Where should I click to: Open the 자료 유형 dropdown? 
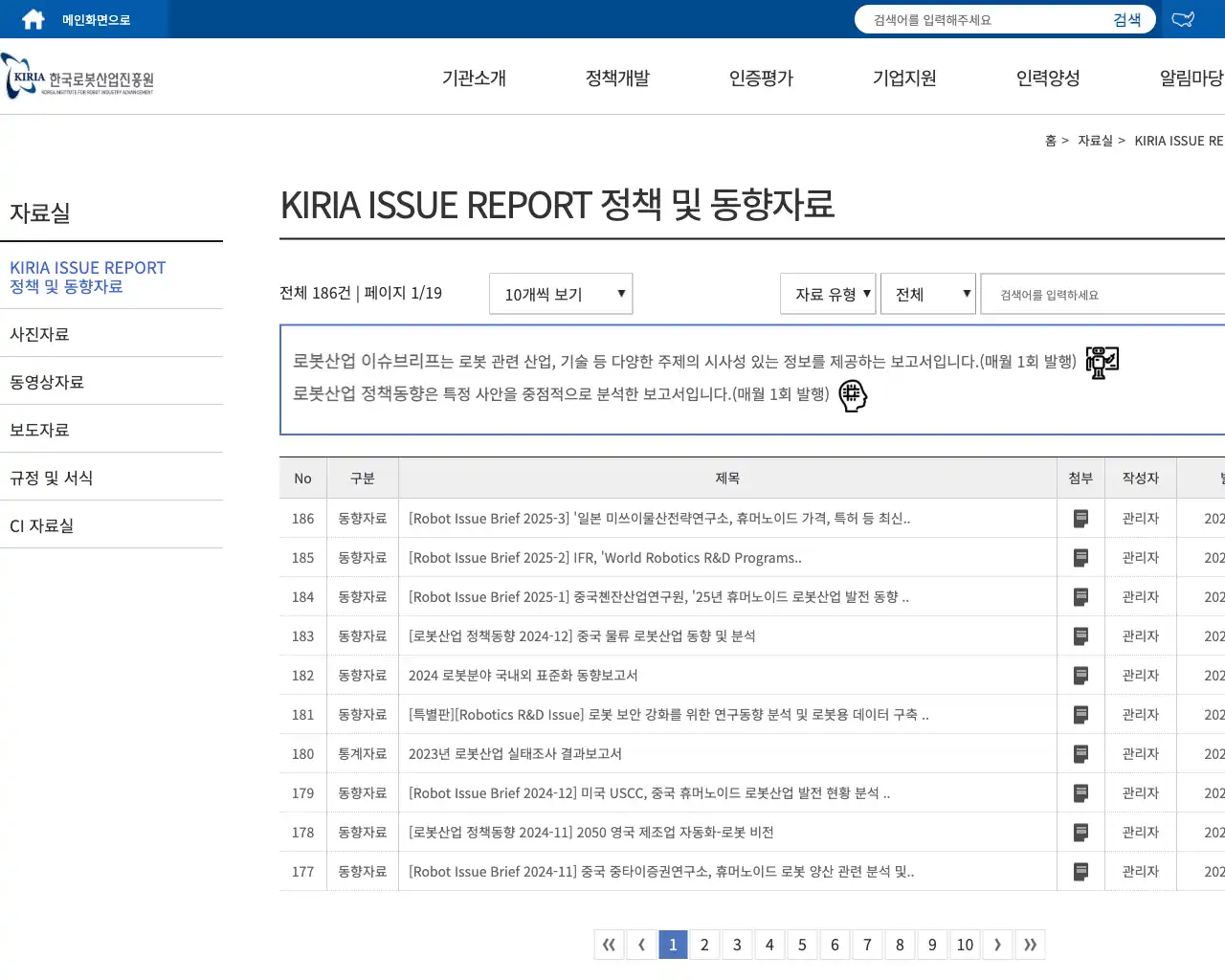coord(828,294)
